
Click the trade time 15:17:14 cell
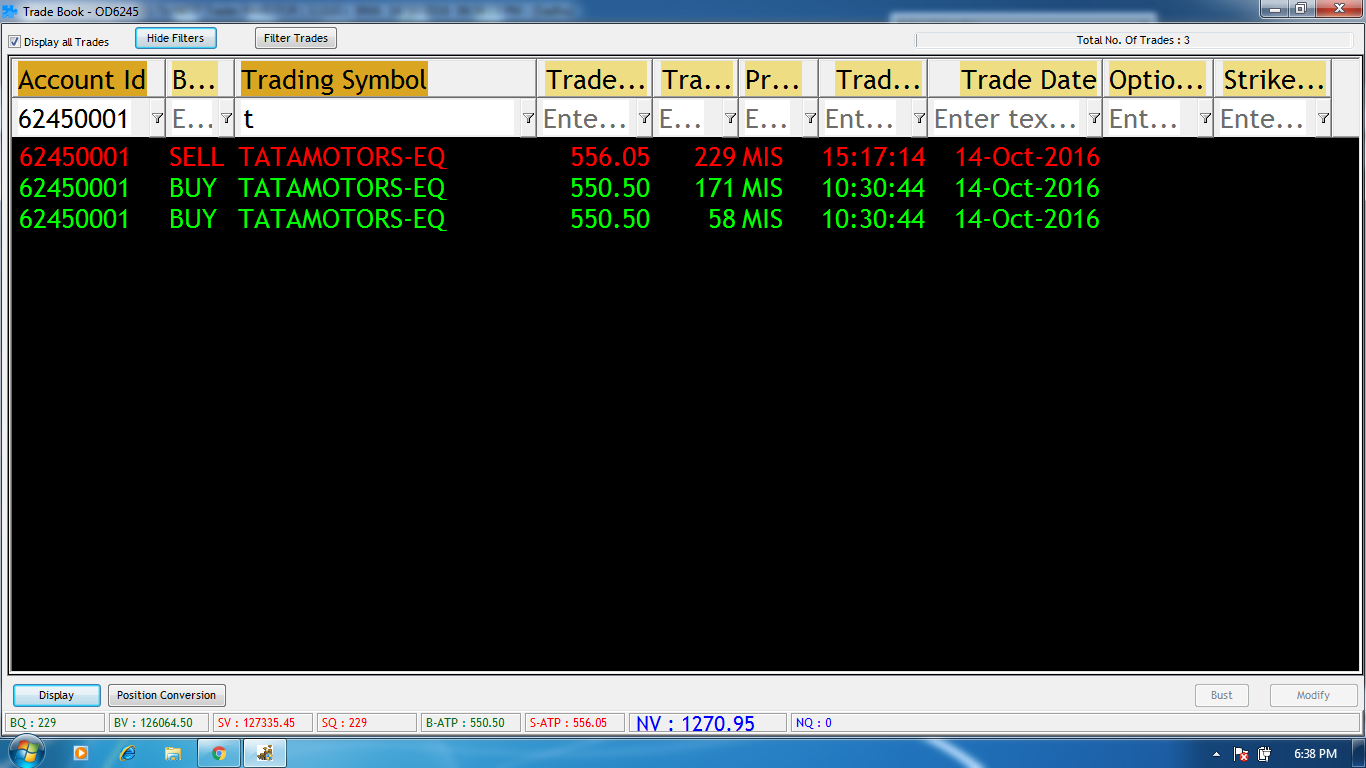click(874, 157)
